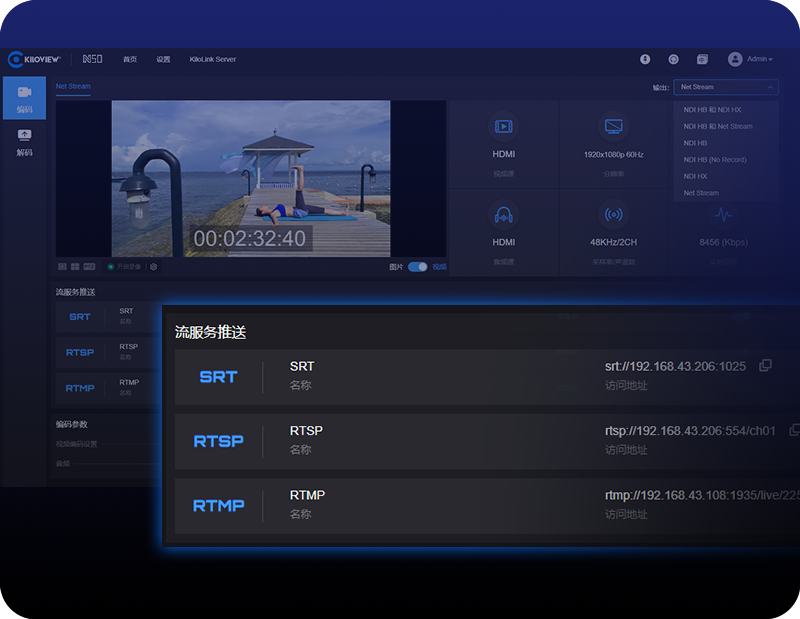Click the download icon in top bar
800x619 pixels.
click(x=645, y=59)
